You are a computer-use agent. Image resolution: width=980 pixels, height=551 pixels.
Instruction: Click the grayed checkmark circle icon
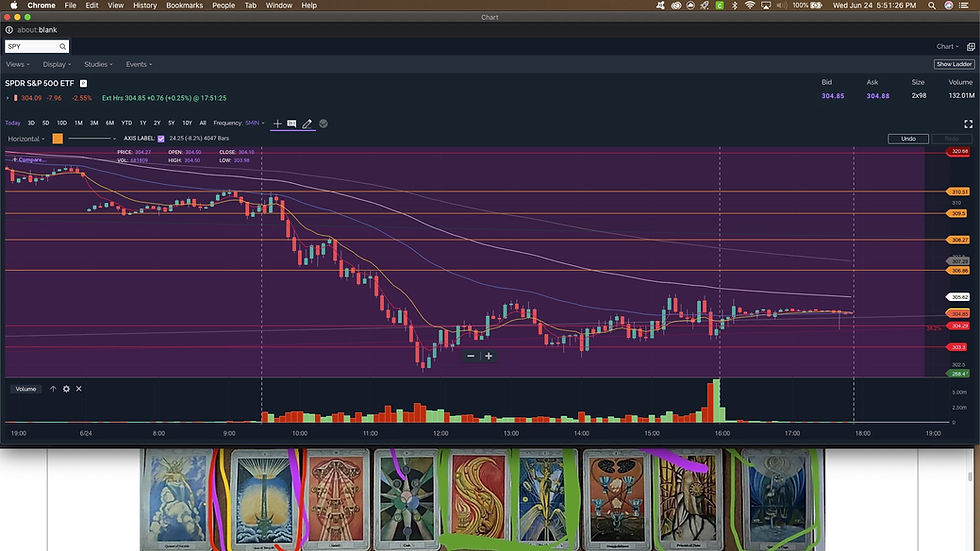pyautogui.click(x=323, y=124)
